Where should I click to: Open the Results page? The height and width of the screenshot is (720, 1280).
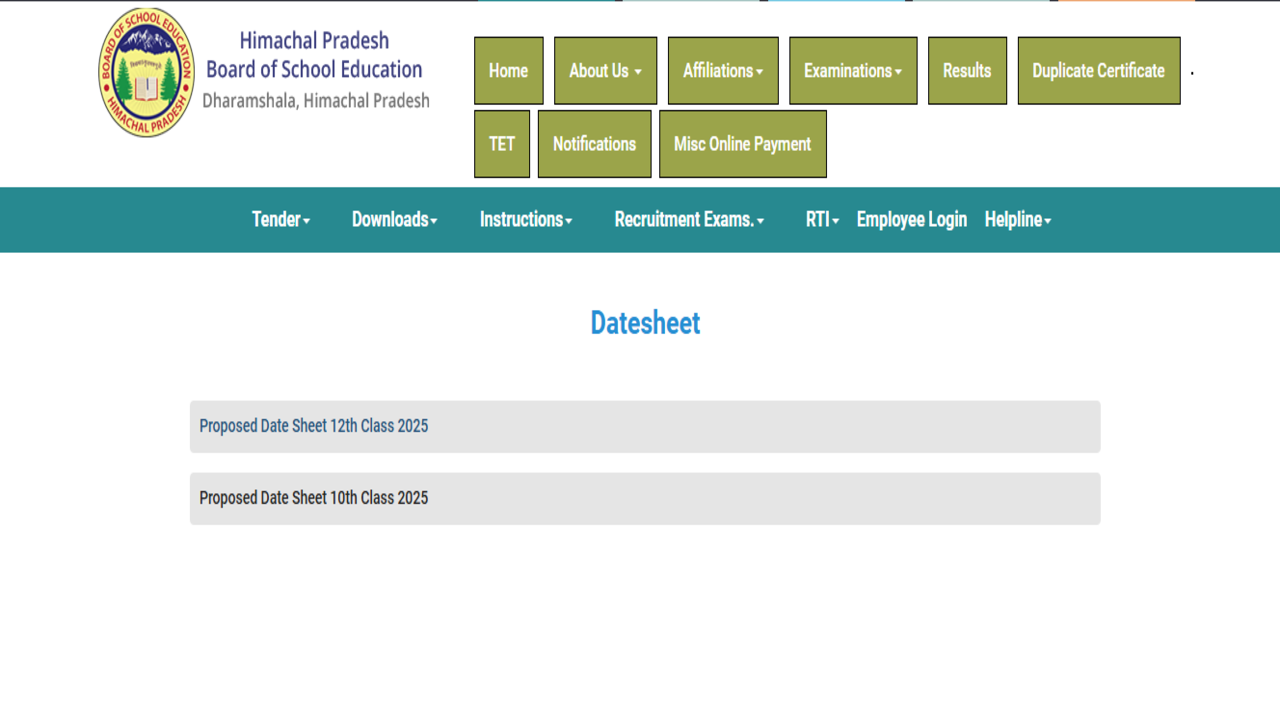966,71
